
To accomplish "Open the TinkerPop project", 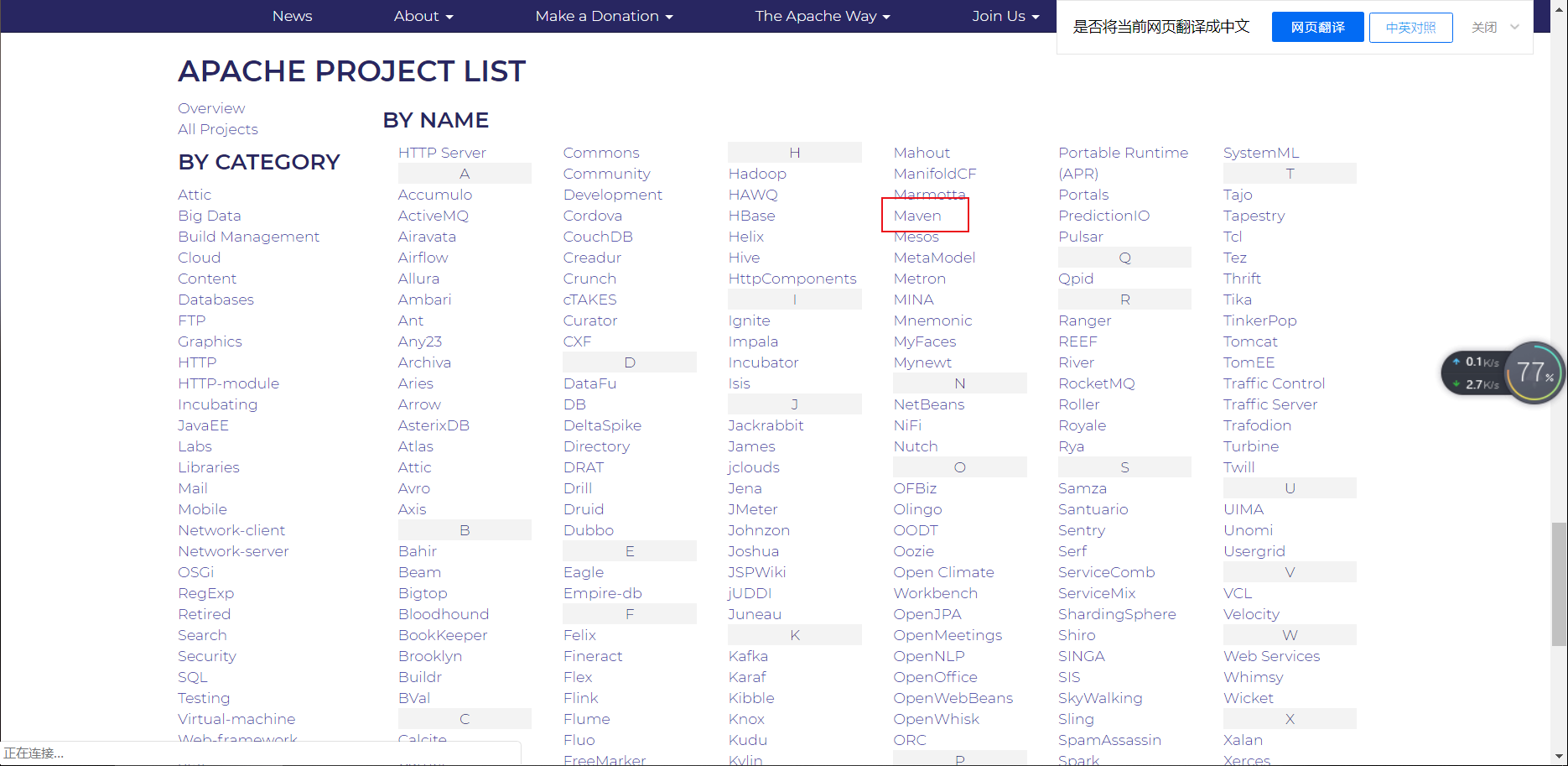I will tap(1259, 320).
